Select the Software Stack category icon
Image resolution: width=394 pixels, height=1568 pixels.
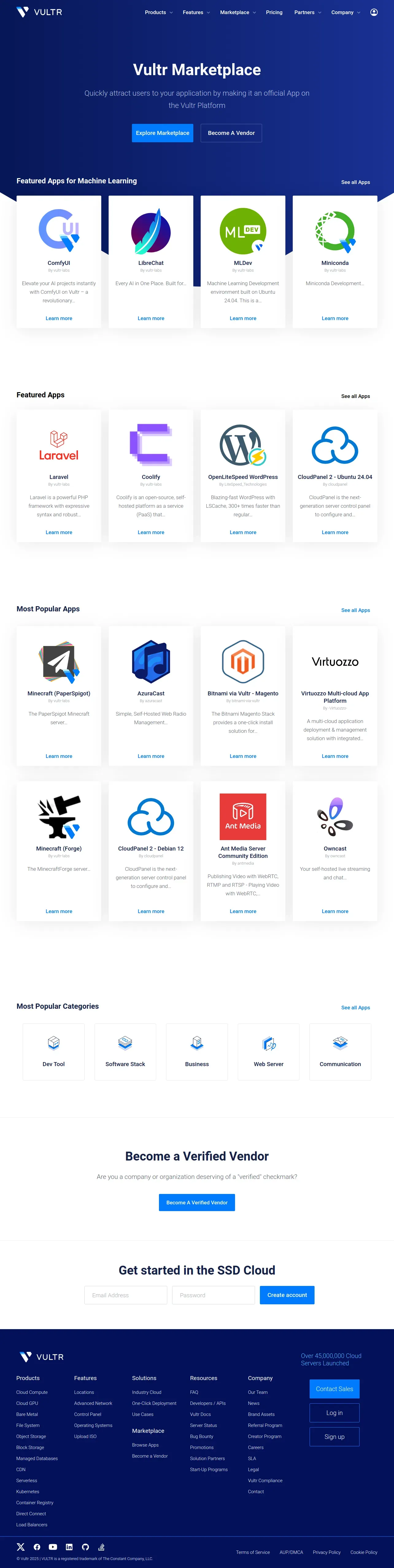(126, 1043)
